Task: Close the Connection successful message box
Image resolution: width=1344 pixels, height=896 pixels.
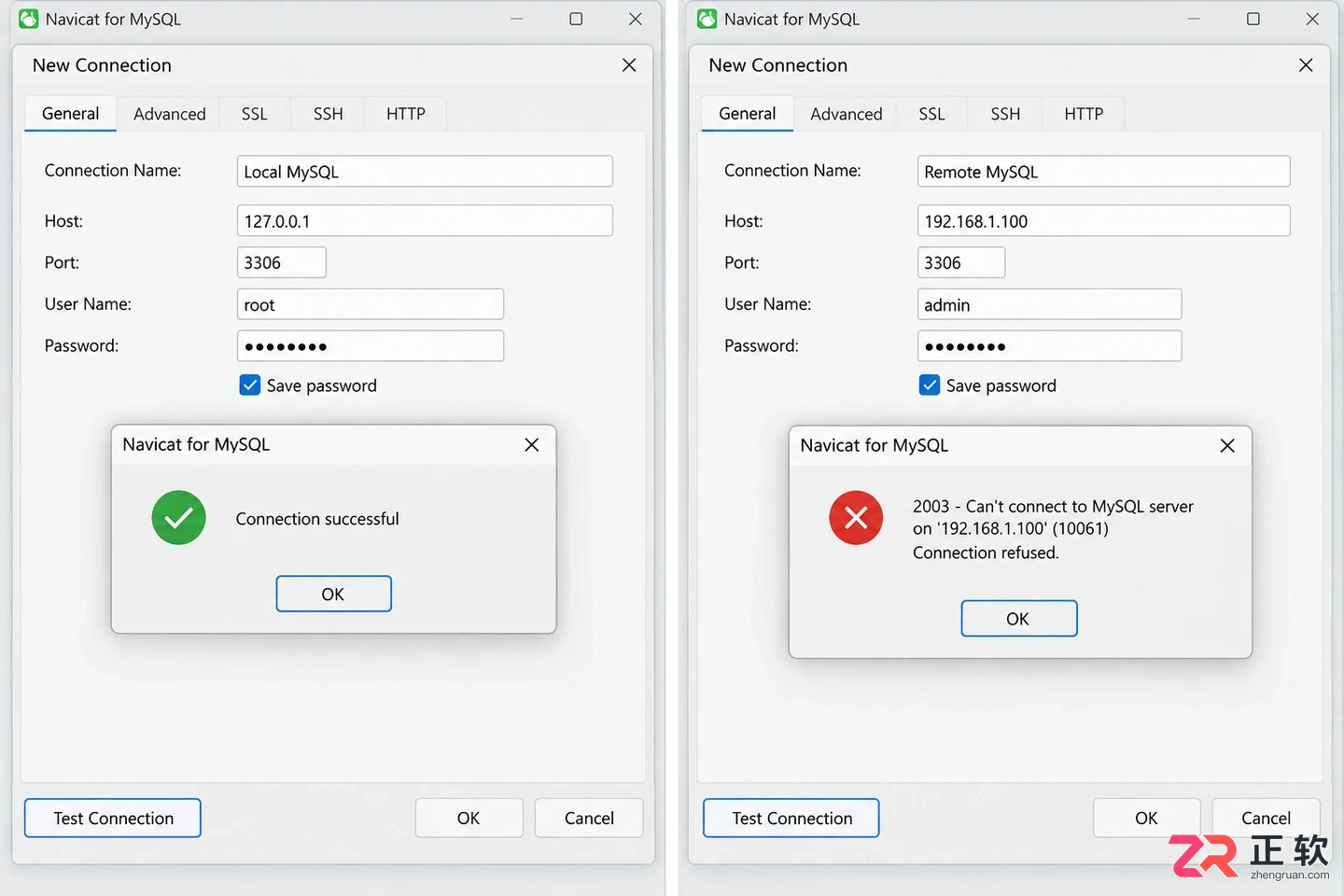Action: coord(532,445)
